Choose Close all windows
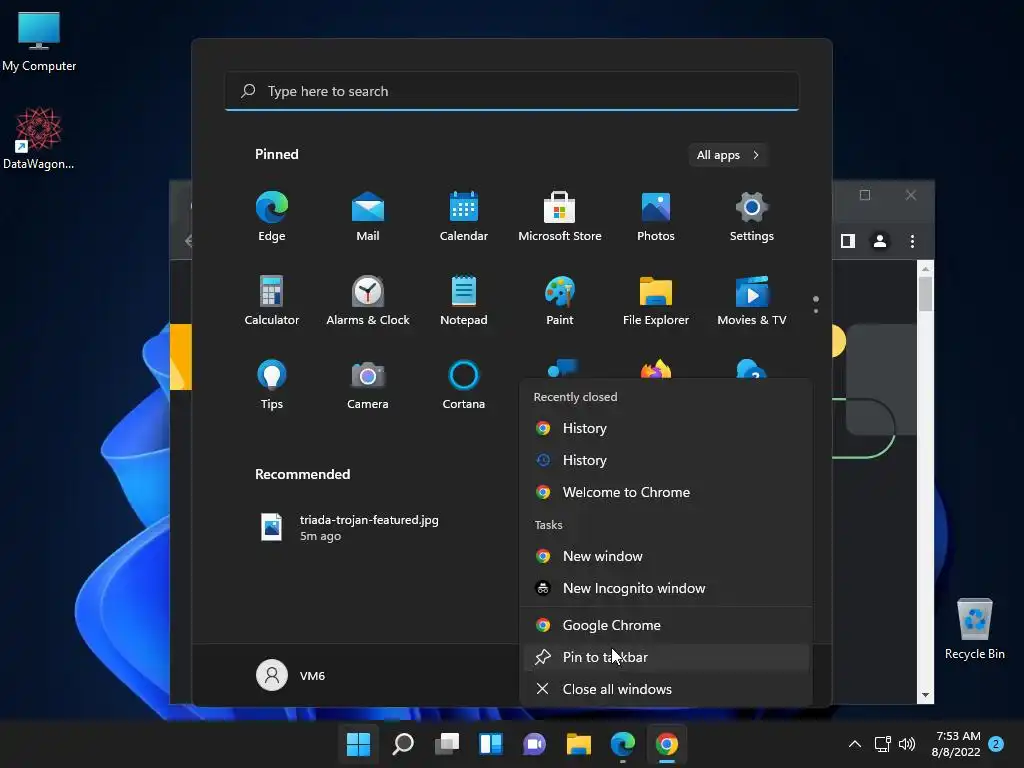The height and width of the screenshot is (768, 1024). pyautogui.click(x=666, y=690)
